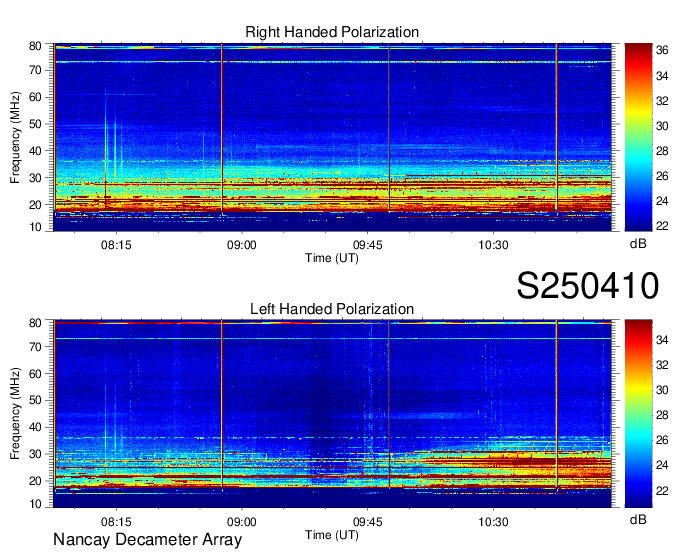Click the 09:45 tick of Right Handed plot
The width and height of the screenshot is (680, 552).
tap(367, 245)
